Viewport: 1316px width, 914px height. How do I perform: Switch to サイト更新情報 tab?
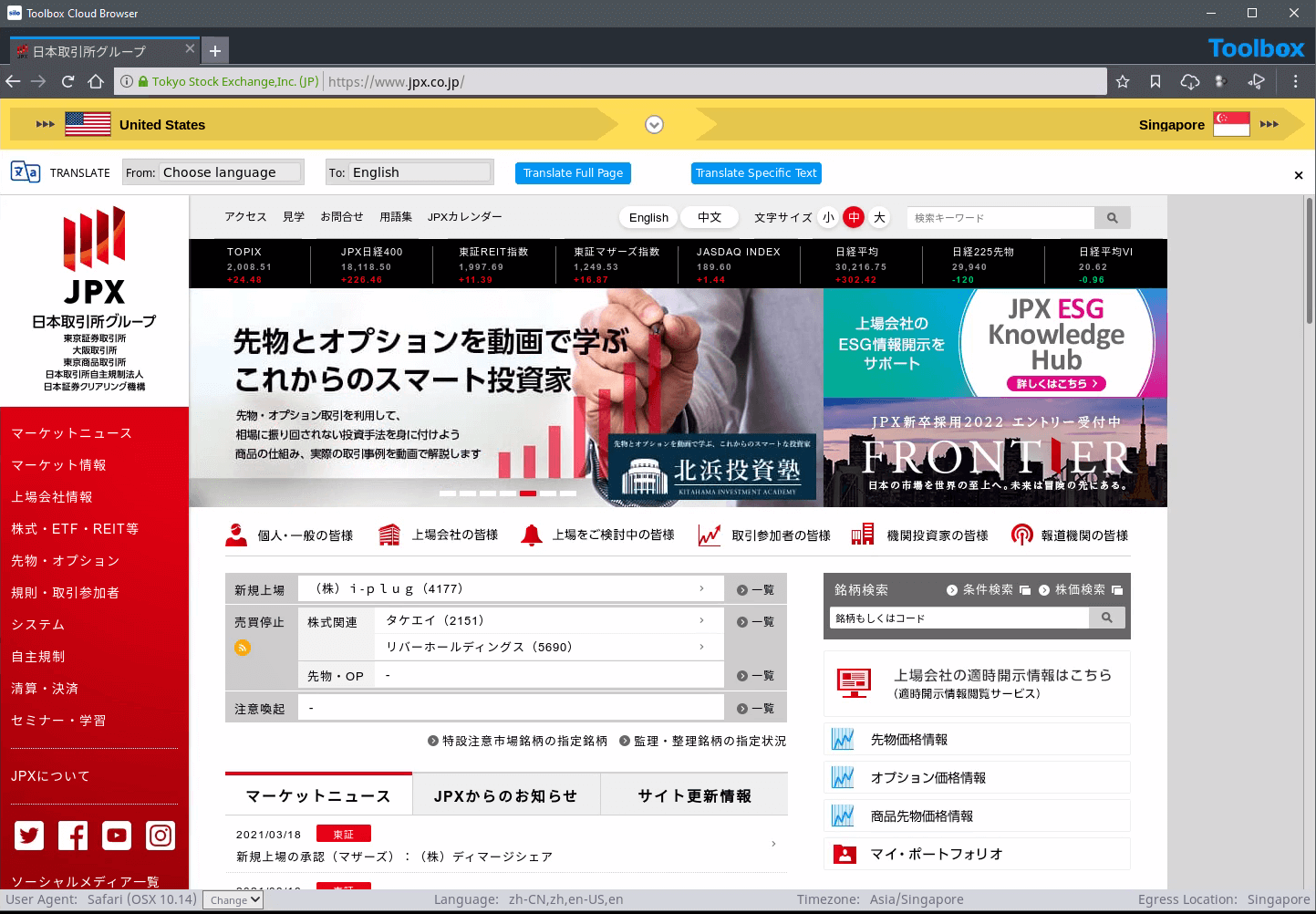[694, 795]
